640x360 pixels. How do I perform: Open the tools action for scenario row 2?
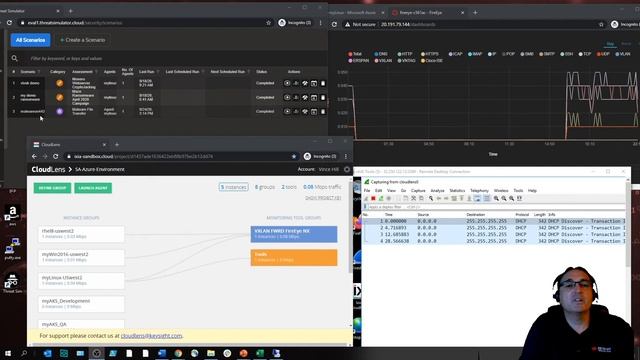tap(305, 98)
